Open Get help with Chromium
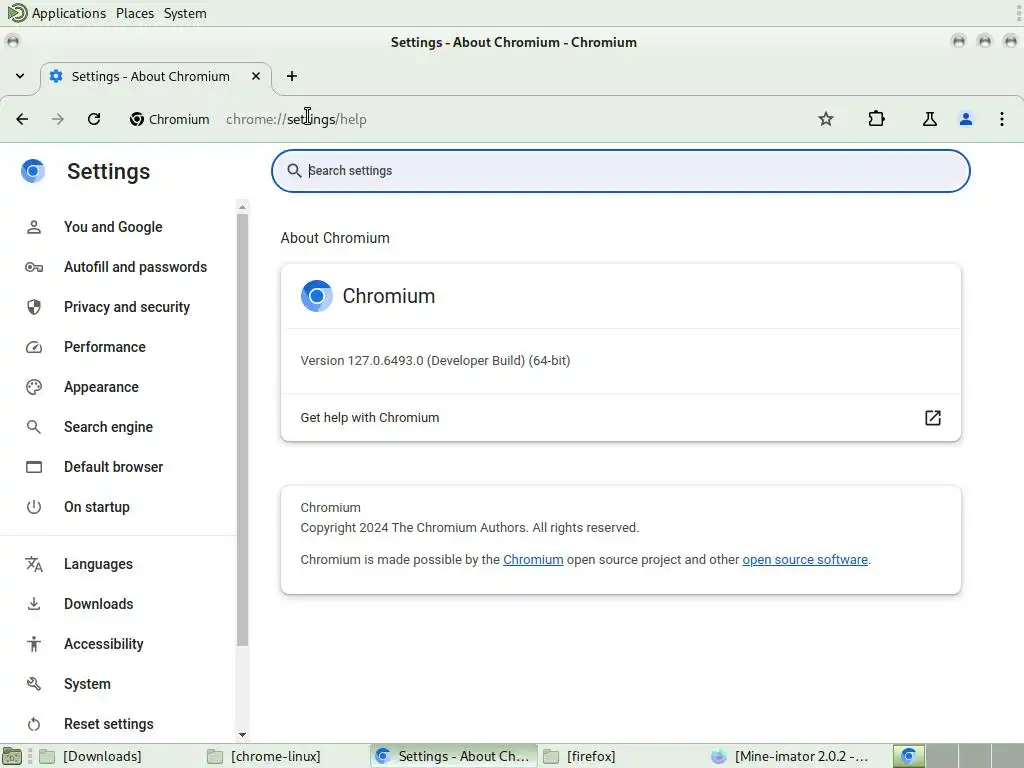 tap(620, 417)
